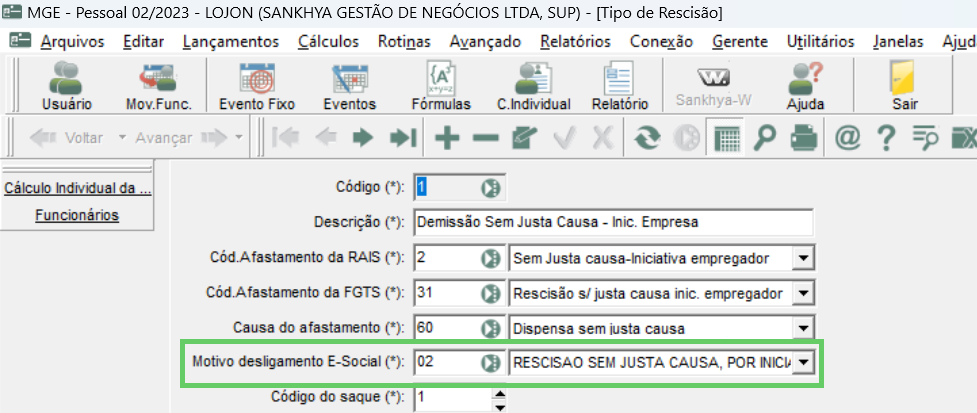This screenshot has width=977, height=413.
Task: Open the Voltar history dropdown arrow
Action: point(122,138)
